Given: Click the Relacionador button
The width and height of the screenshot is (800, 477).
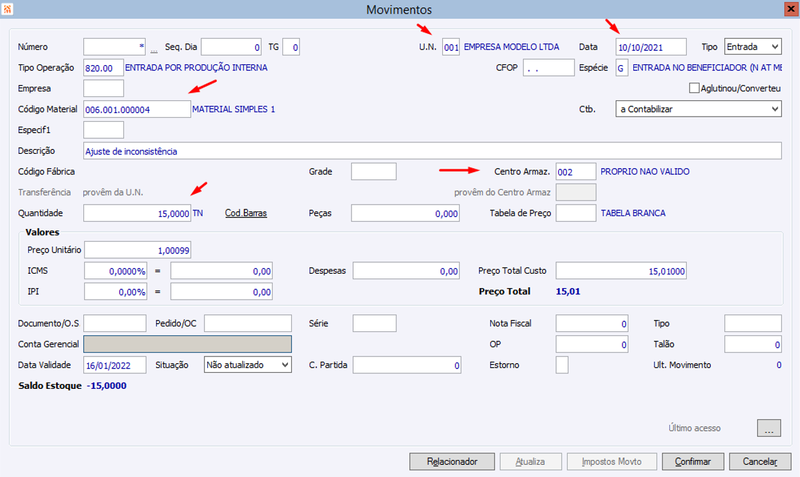Looking at the screenshot, I should (452, 461).
